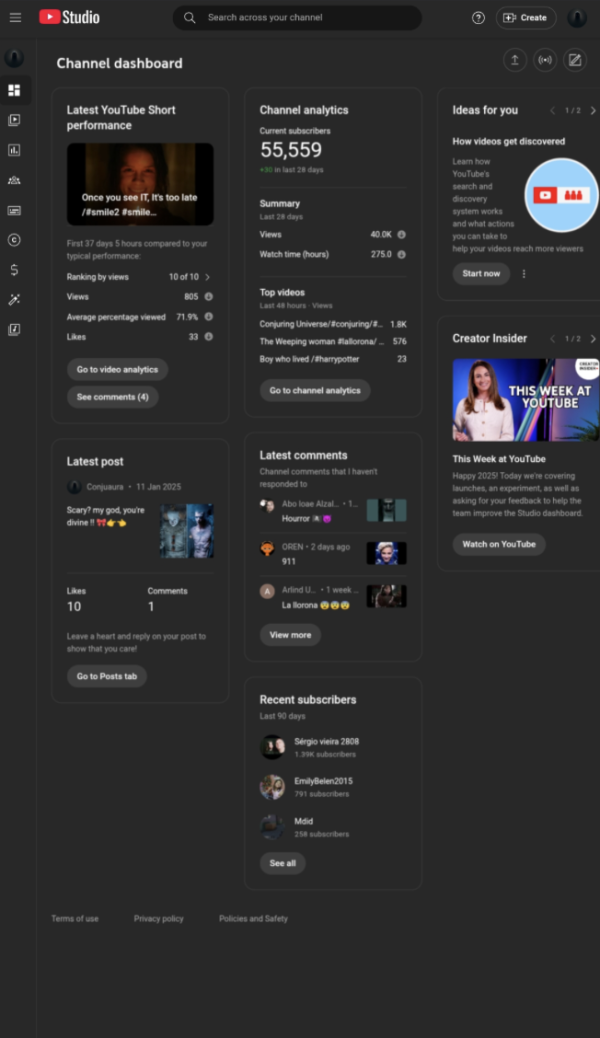Open the Customization magic wand icon
Viewport: 600px width, 1038px height.
pos(14,299)
